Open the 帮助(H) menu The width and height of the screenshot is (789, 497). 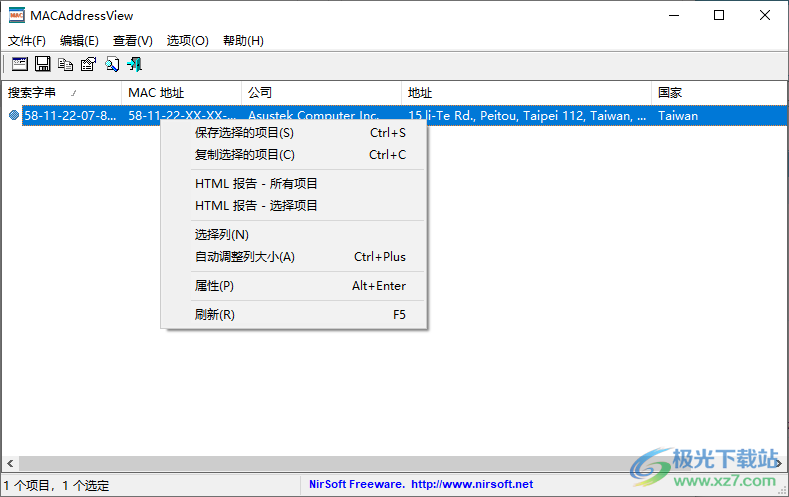pyautogui.click(x=243, y=41)
